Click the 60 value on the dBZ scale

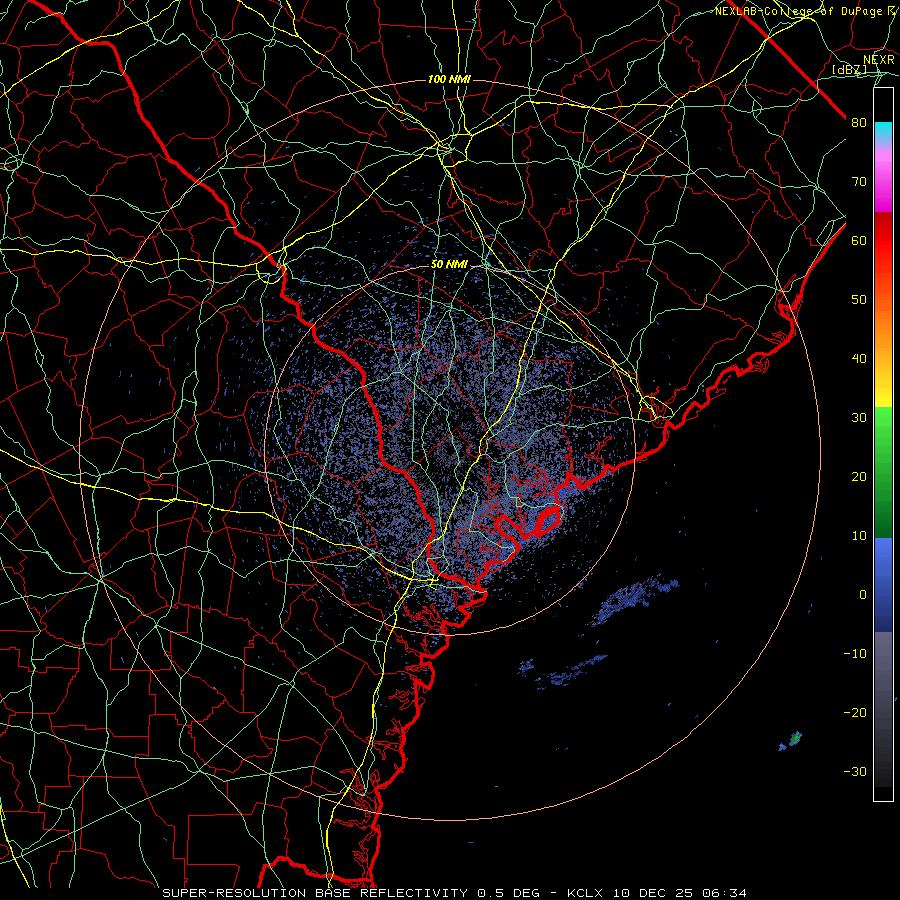click(859, 240)
